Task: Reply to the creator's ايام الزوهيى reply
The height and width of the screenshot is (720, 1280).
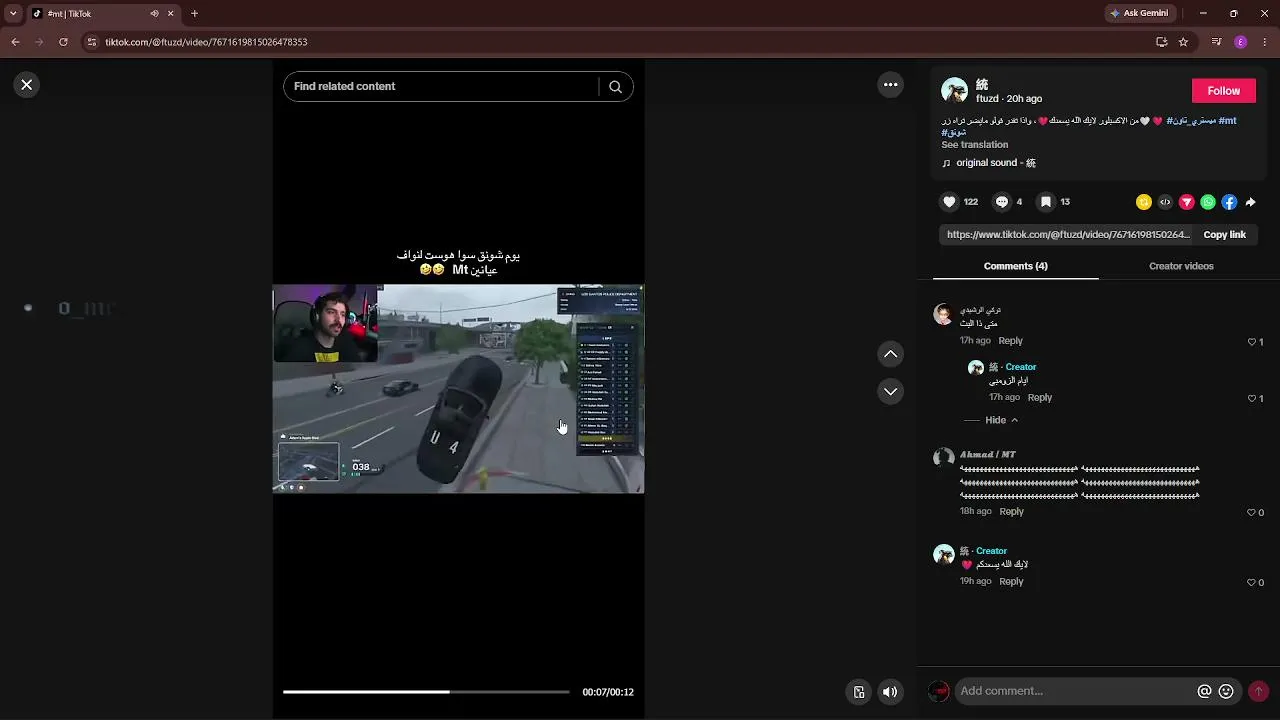Action: tap(1039, 397)
